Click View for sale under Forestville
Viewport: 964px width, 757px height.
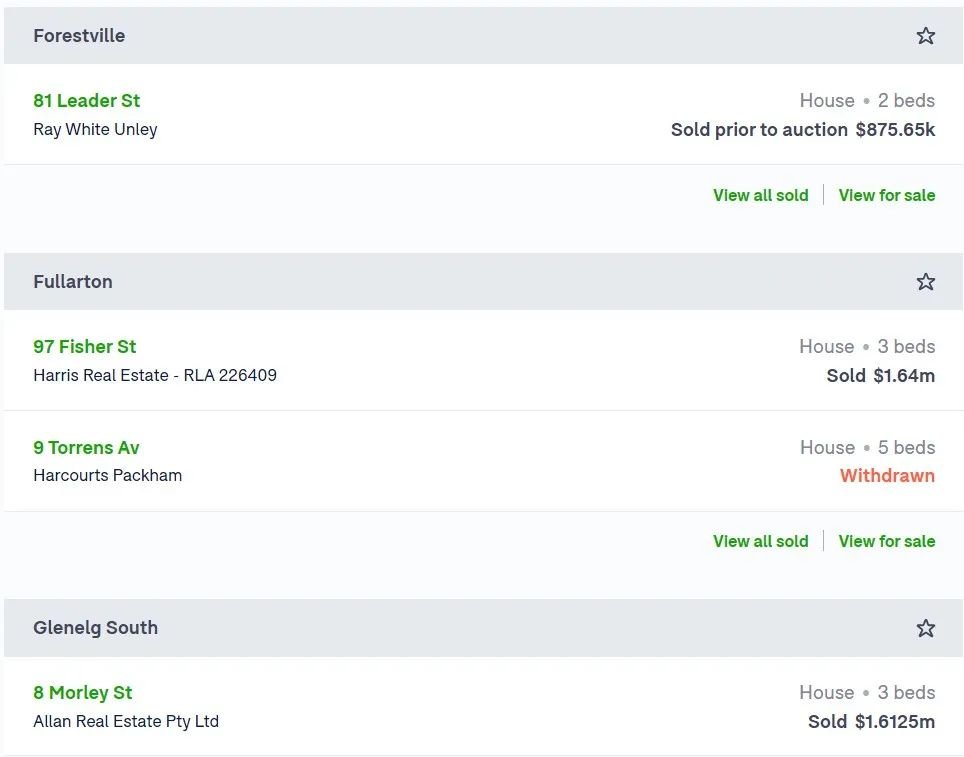coord(887,195)
